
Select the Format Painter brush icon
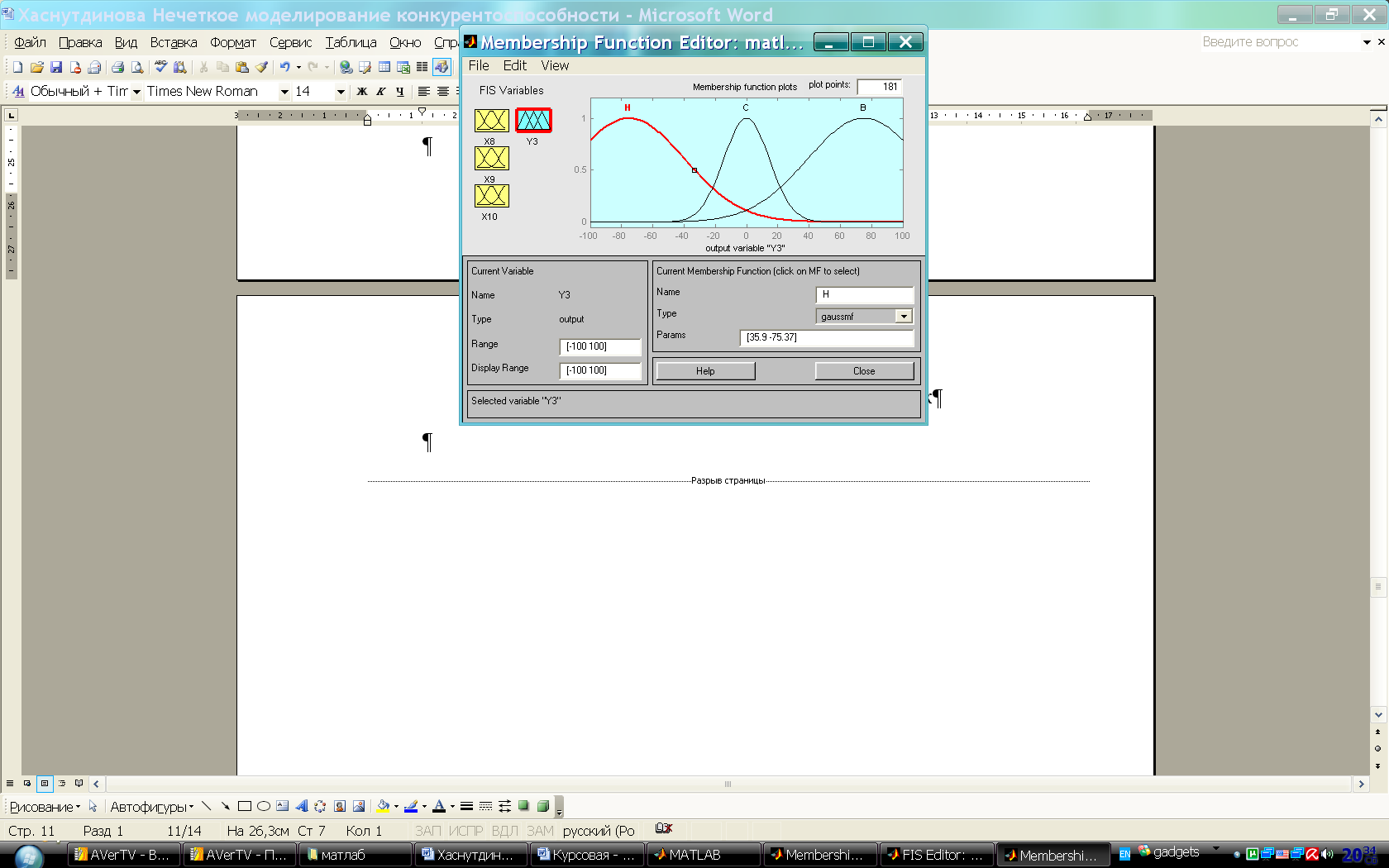262,67
